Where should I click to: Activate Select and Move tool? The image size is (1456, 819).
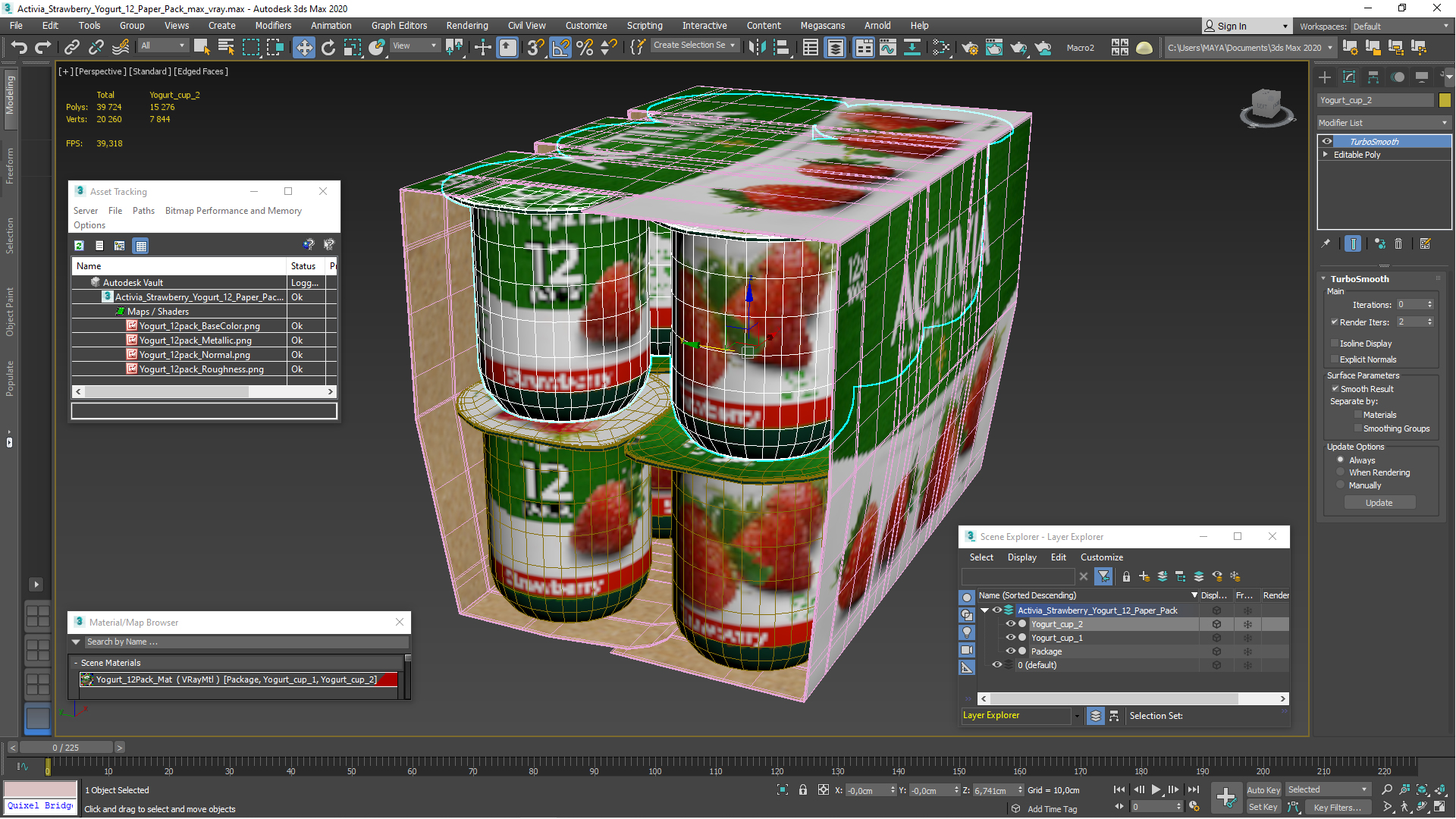click(x=303, y=47)
